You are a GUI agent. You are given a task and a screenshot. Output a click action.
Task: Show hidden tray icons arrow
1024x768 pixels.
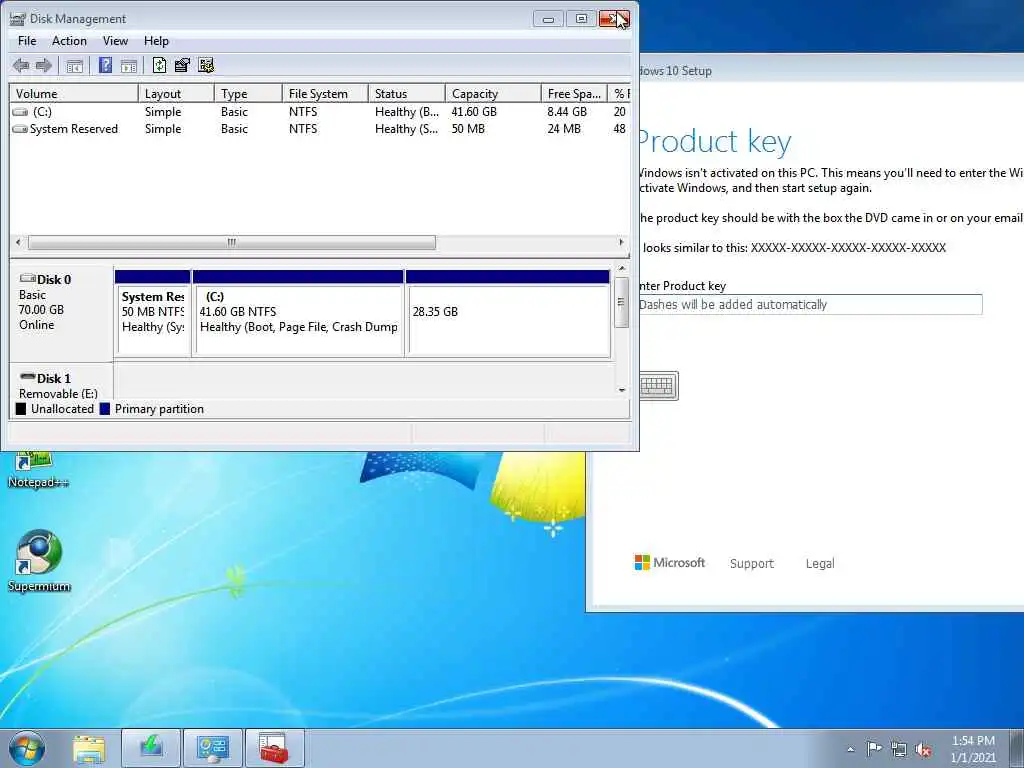(850, 749)
